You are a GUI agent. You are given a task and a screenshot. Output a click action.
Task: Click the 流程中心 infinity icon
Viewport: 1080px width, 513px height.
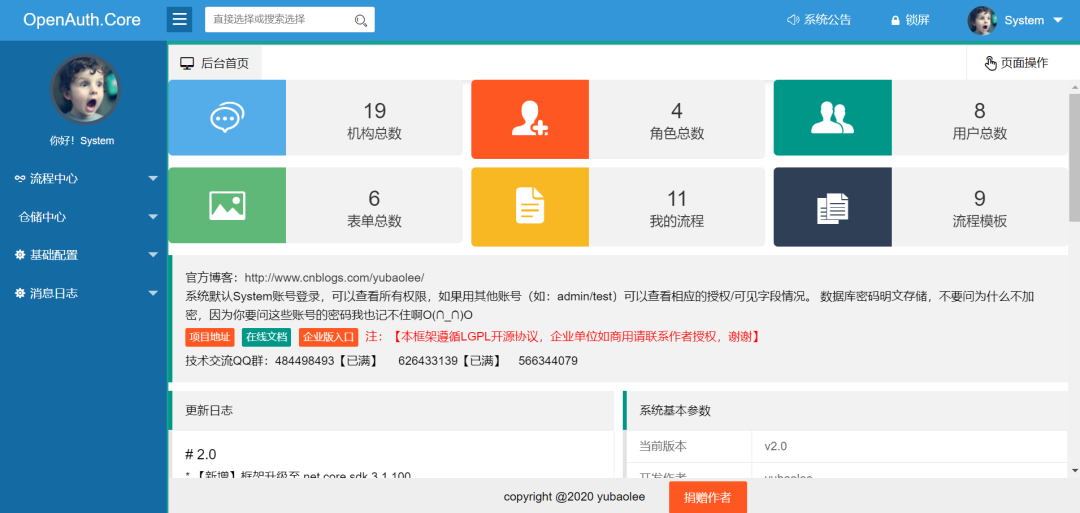tap(21, 178)
